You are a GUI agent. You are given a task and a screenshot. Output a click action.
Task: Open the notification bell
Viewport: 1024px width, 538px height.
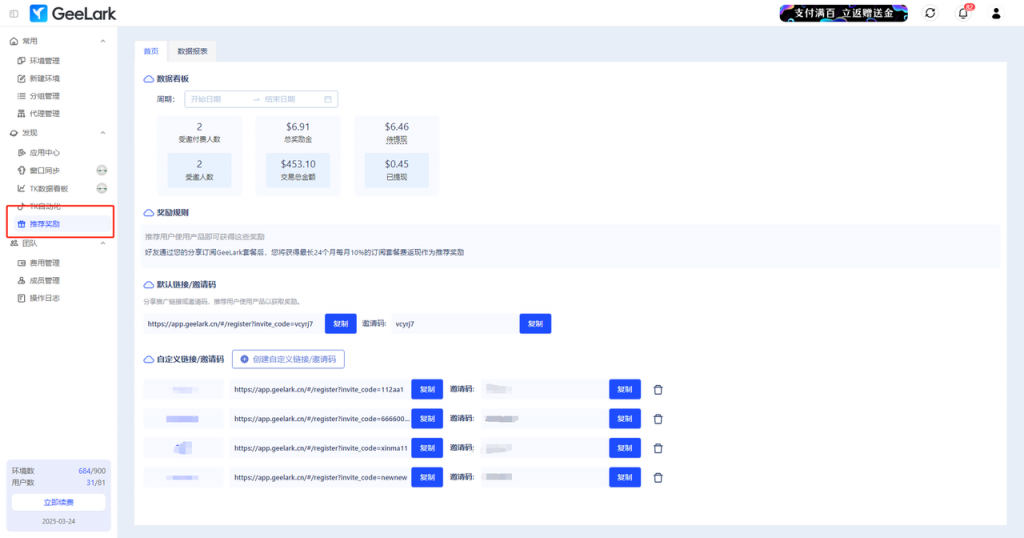[963, 13]
